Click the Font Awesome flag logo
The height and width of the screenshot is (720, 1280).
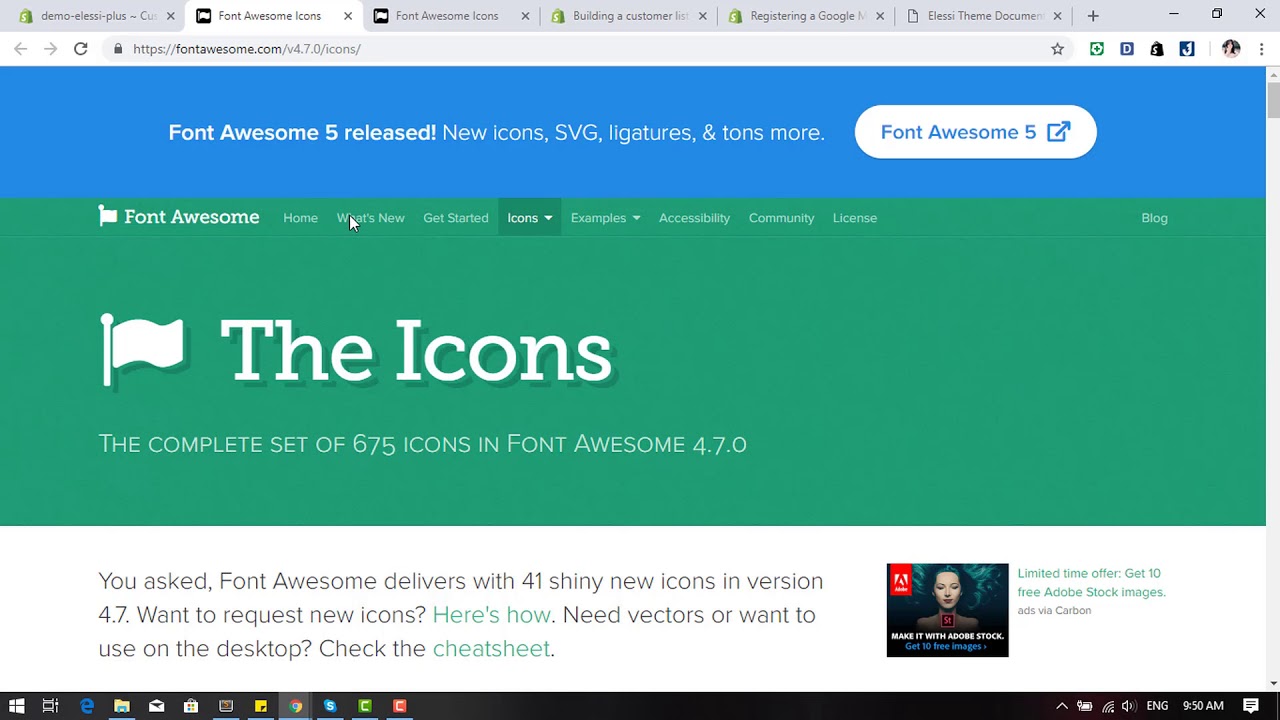pyautogui.click(x=108, y=216)
